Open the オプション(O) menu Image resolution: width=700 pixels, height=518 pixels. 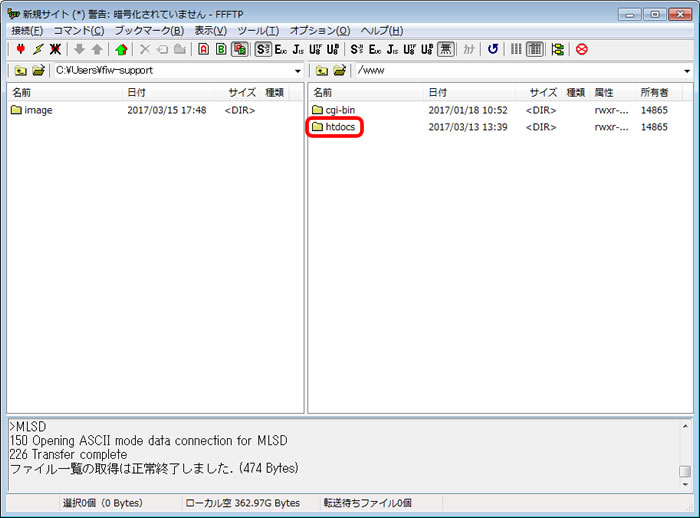tap(319, 31)
